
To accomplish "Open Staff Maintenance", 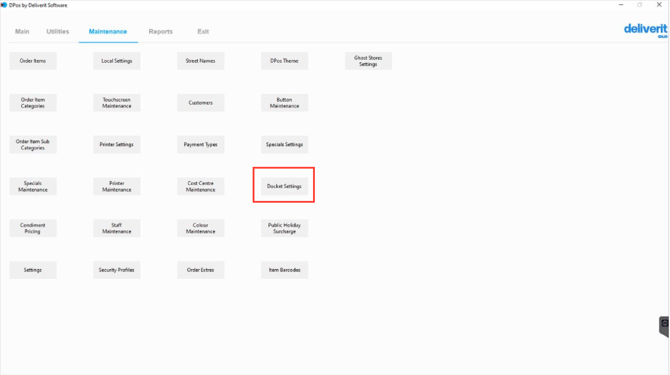I will tap(117, 228).
